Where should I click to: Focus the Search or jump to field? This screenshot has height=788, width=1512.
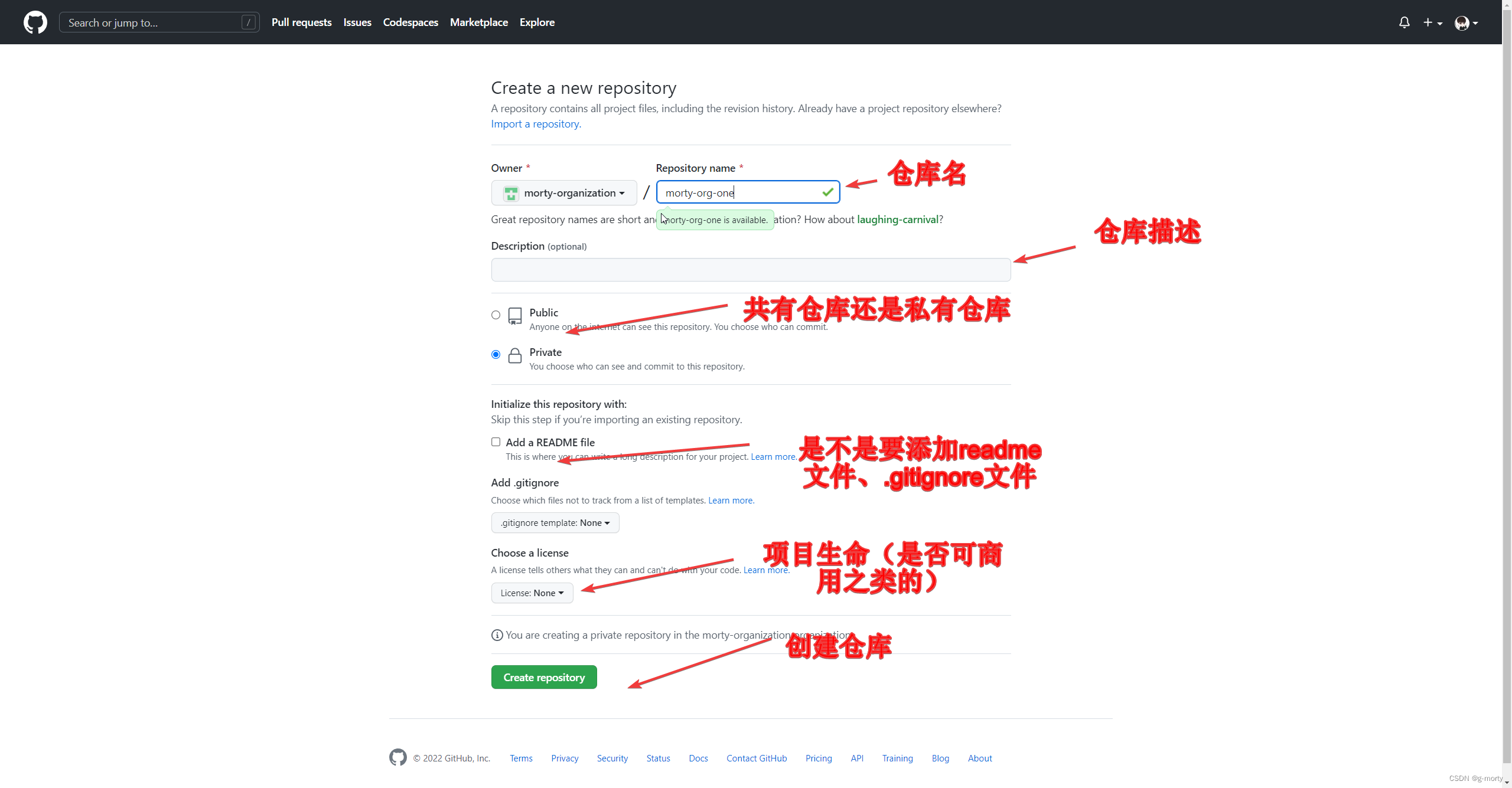tap(159, 22)
